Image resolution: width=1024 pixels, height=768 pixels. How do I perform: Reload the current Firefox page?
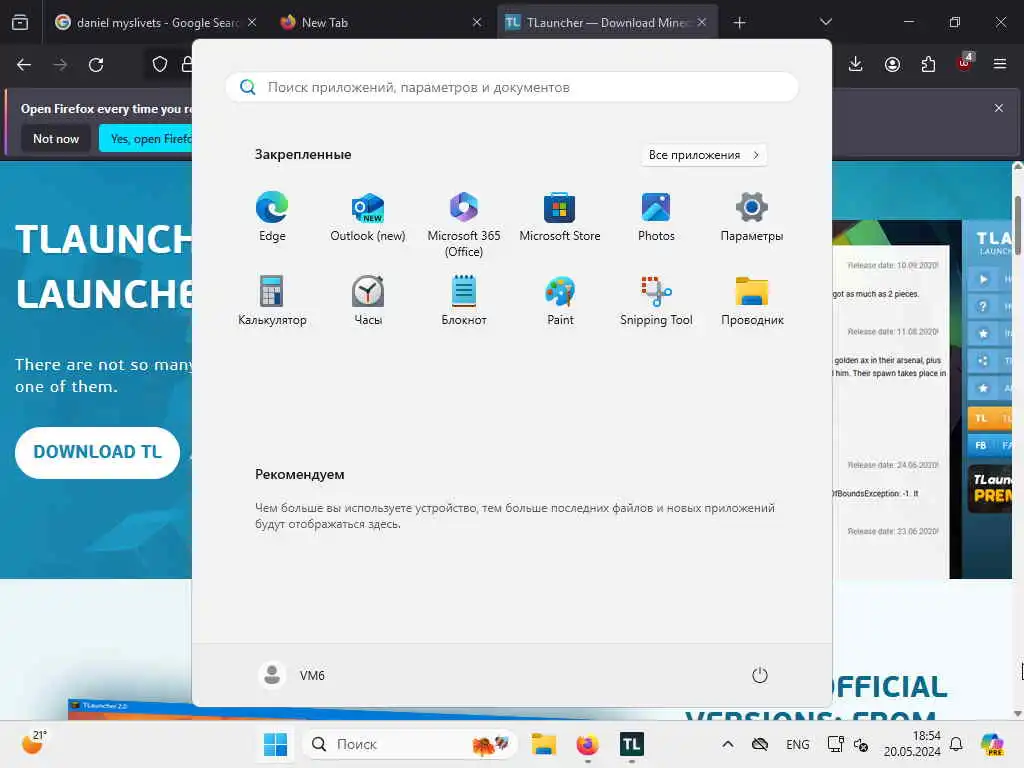pyautogui.click(x=96, y=65)
